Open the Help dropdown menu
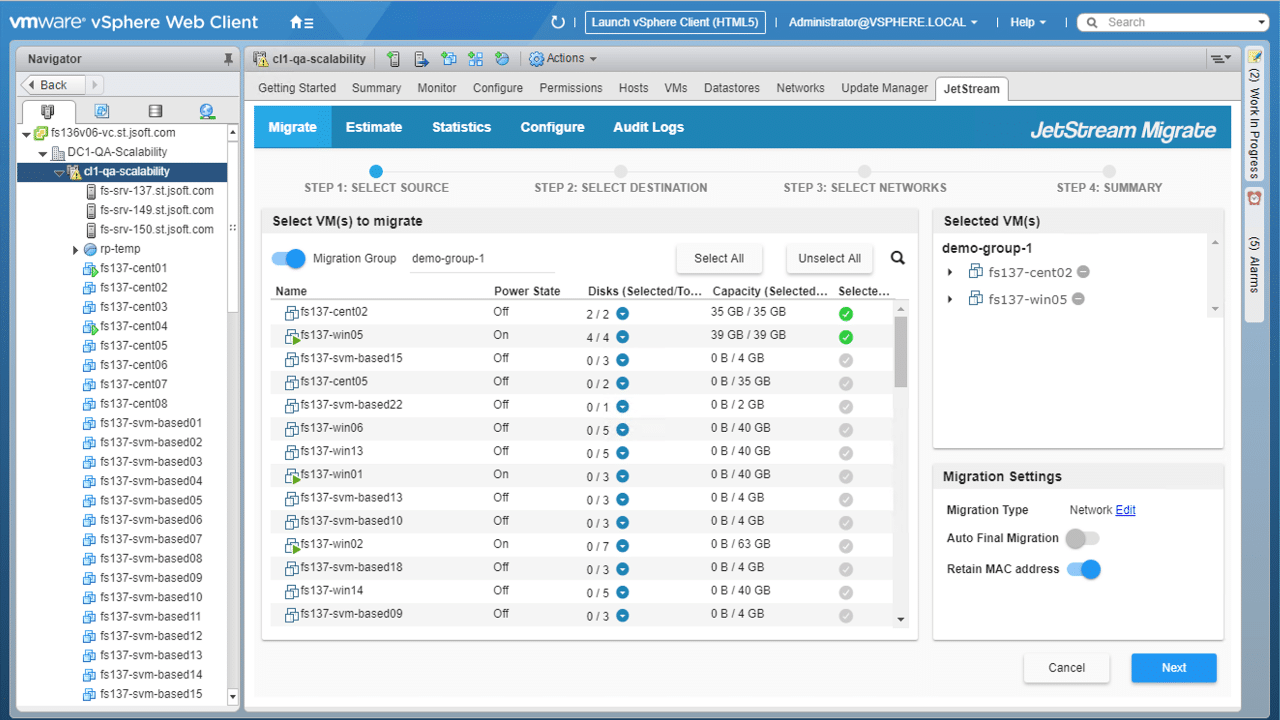The height and width of the screenshot is (720, 1280). click(1028, 22)
